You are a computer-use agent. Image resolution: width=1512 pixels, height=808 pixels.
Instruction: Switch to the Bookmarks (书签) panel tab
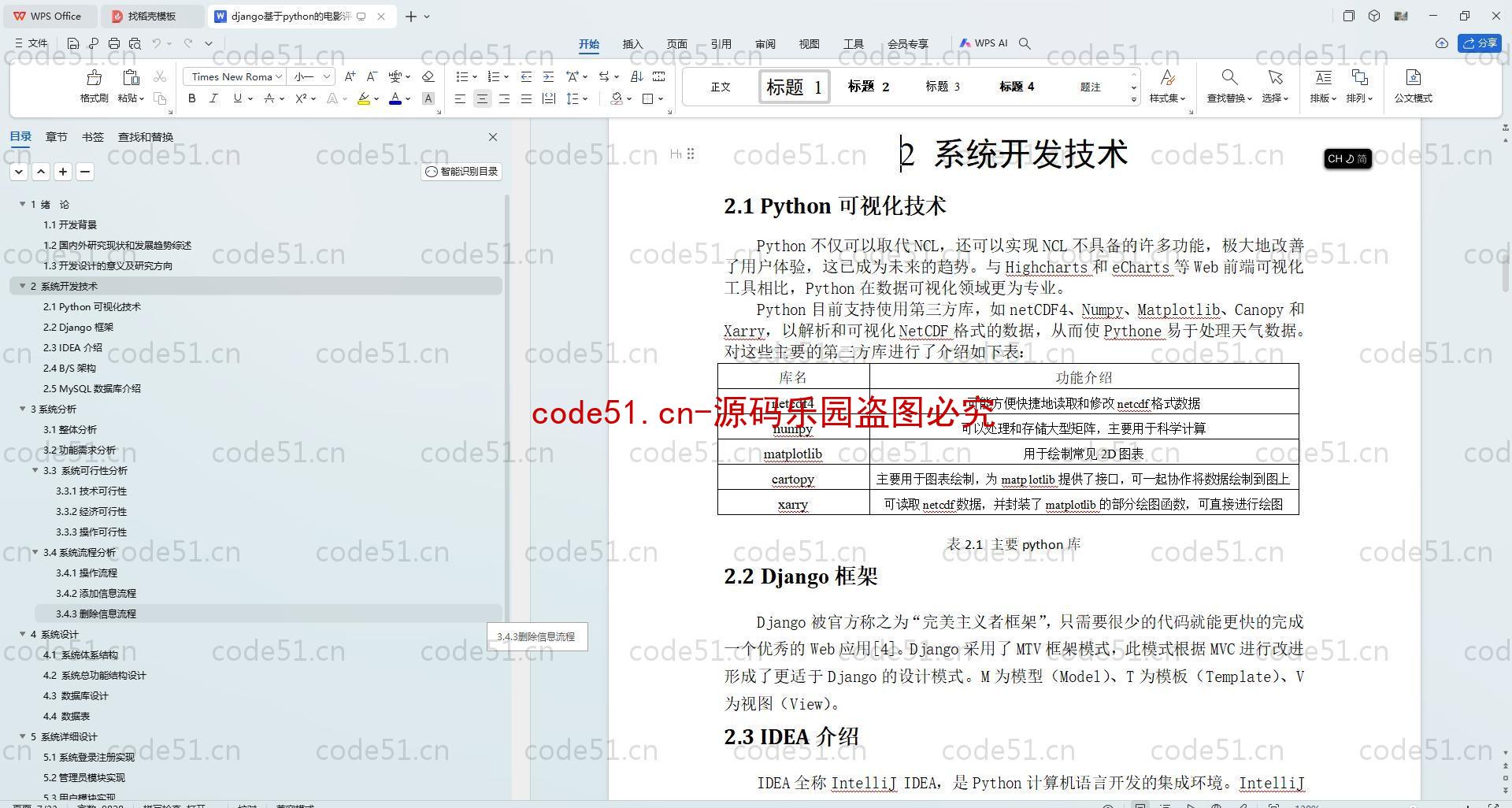[x=92, y=137]
